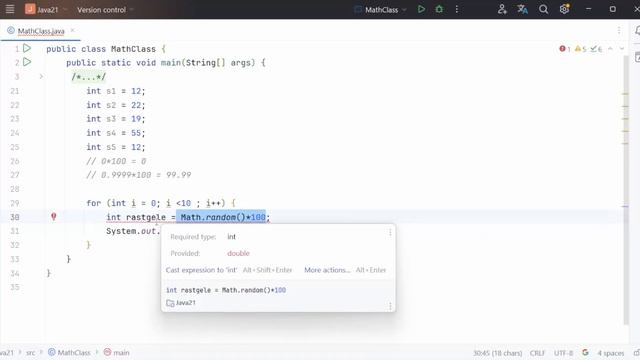Open the Version control dropdown
Viewport: 640px width, 360px height.
[105, 9]
